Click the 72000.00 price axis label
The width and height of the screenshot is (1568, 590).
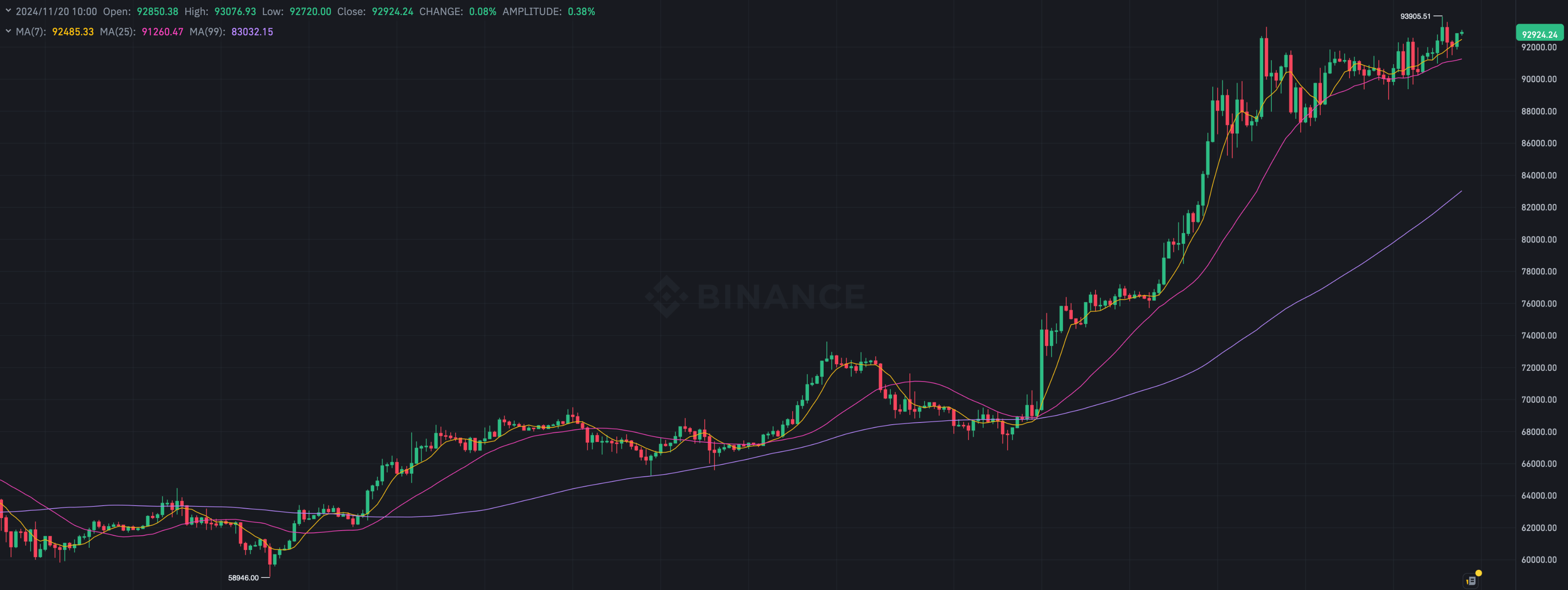(1539, 368)
